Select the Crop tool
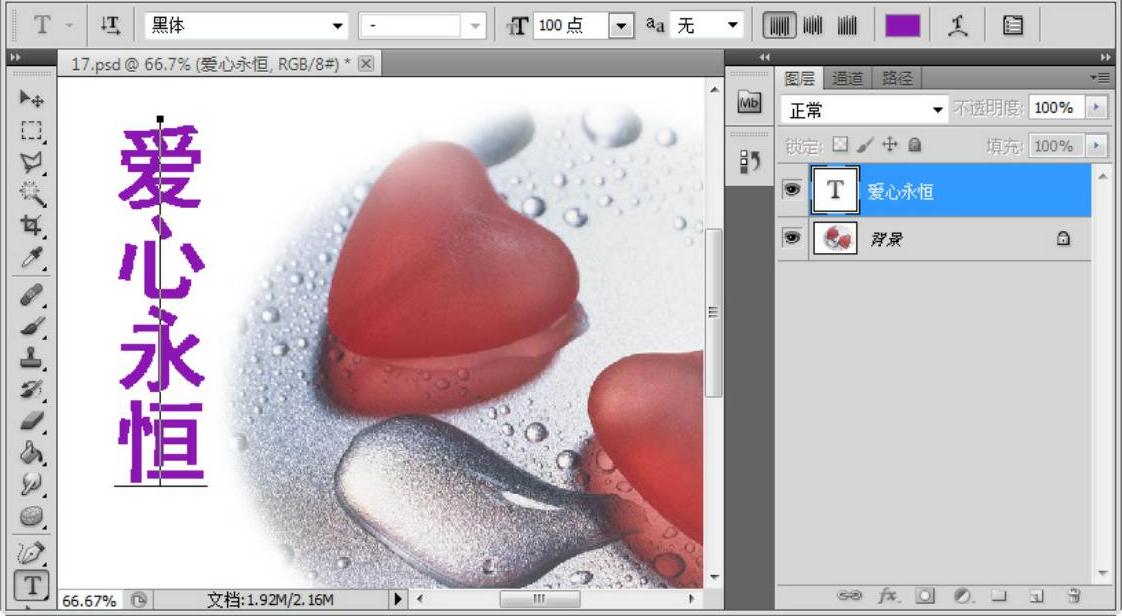The height and width of the screenshot is (616, 1122). [x=32, y=226]
